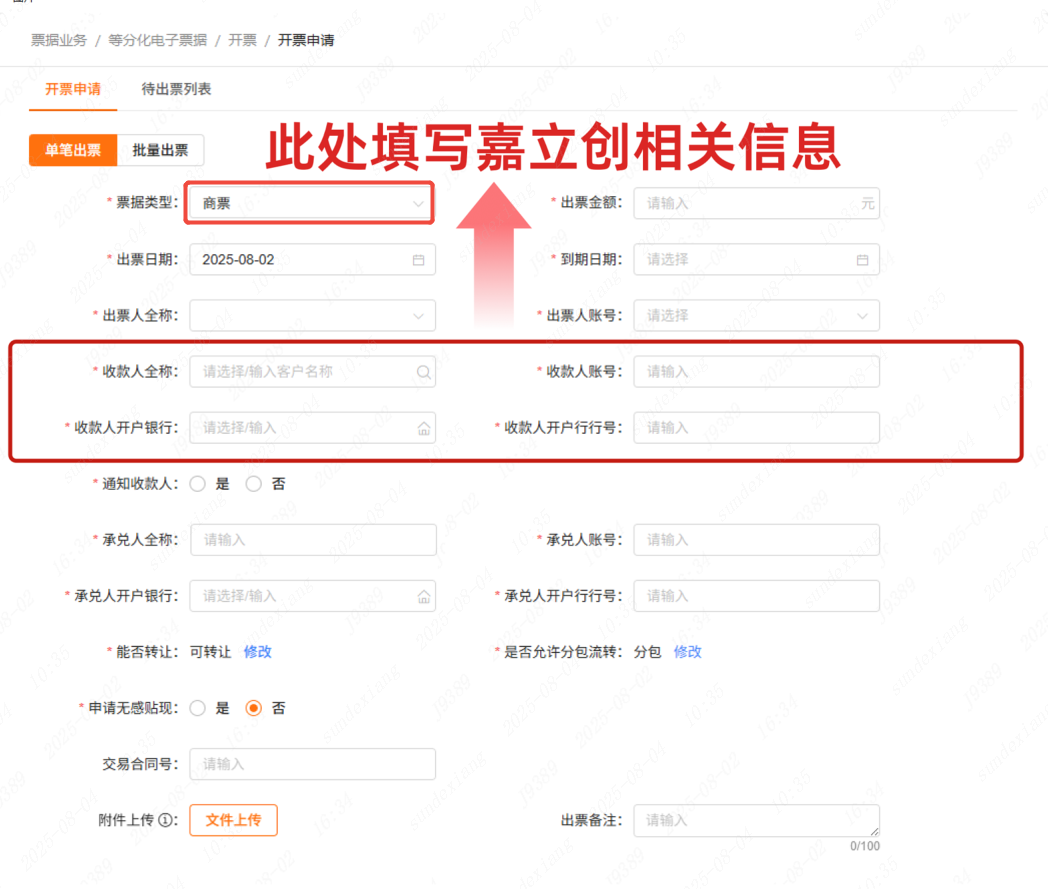Switch to 待出票列表 tab
Image resolution: width=1048 pixels, height=889 pixels.
tap(176, 89)
